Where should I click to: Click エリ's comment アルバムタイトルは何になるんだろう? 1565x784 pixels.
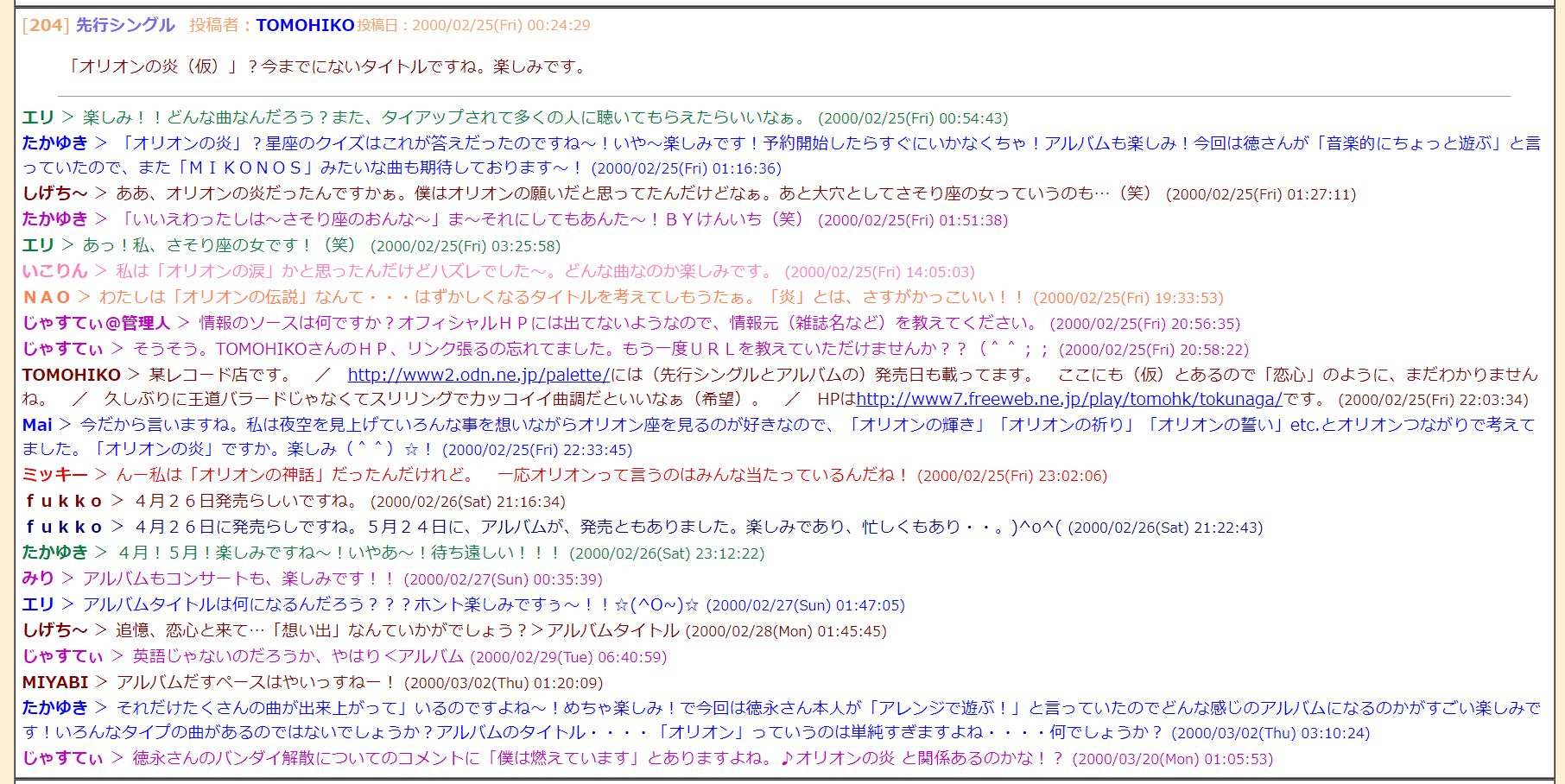click(390, 604)
